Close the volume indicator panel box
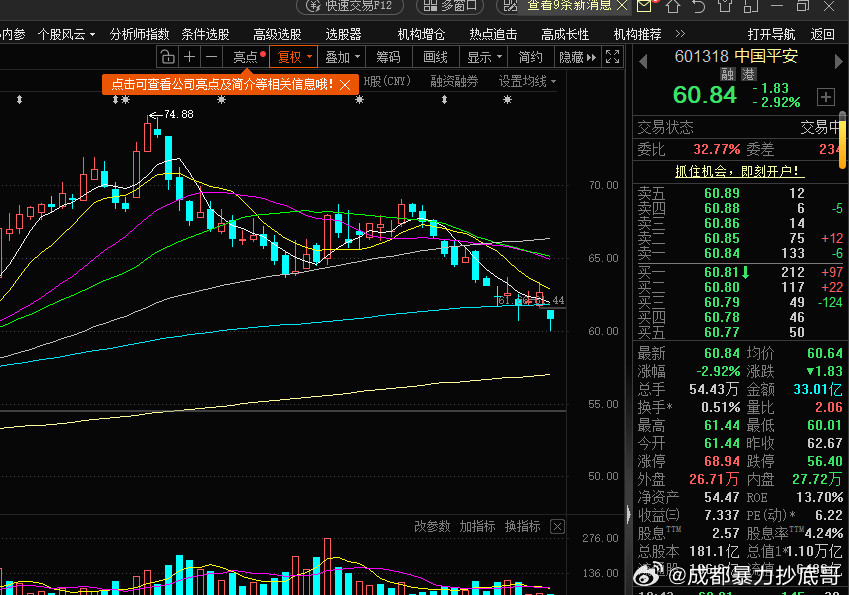 click(557, 526)
